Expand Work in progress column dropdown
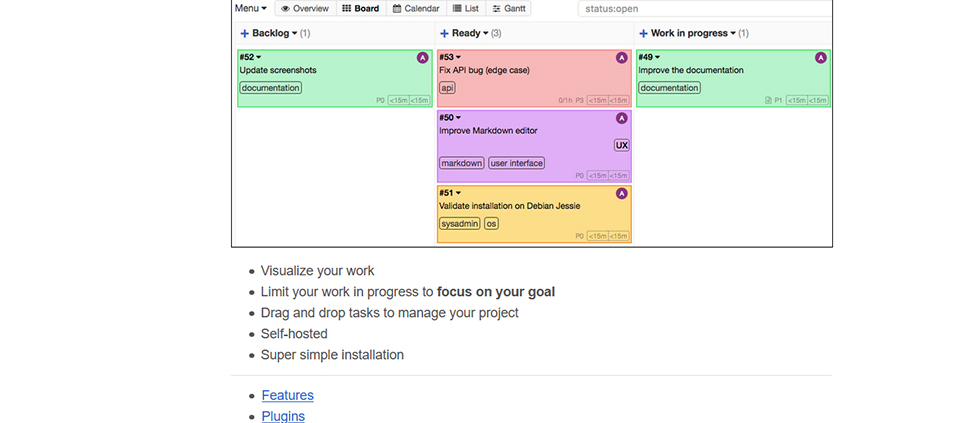 pos(733,33)
